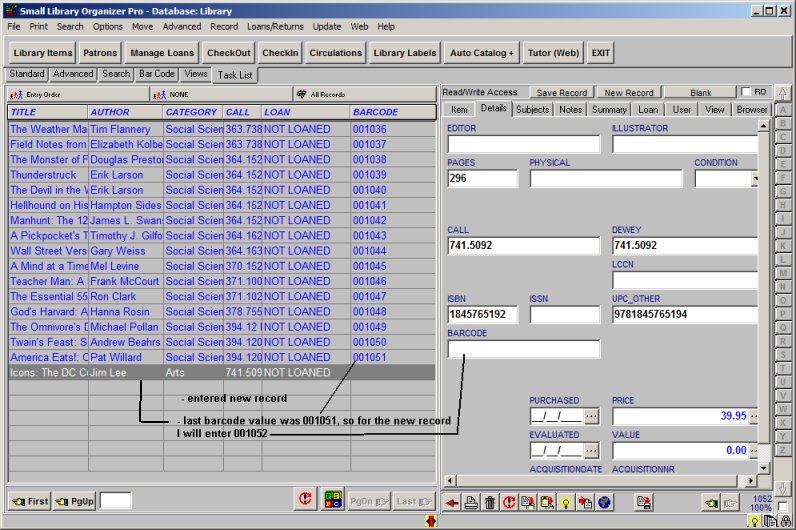Open the PURCHASED date picker button
The height and width of the screenshot is (530, 796).
point(591,416)
